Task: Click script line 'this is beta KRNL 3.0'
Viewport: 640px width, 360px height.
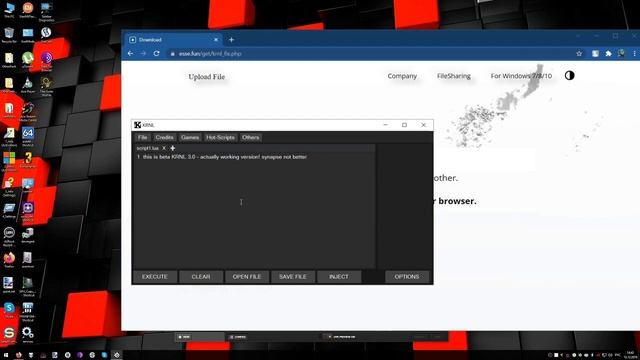Action: tap(225, 157)
